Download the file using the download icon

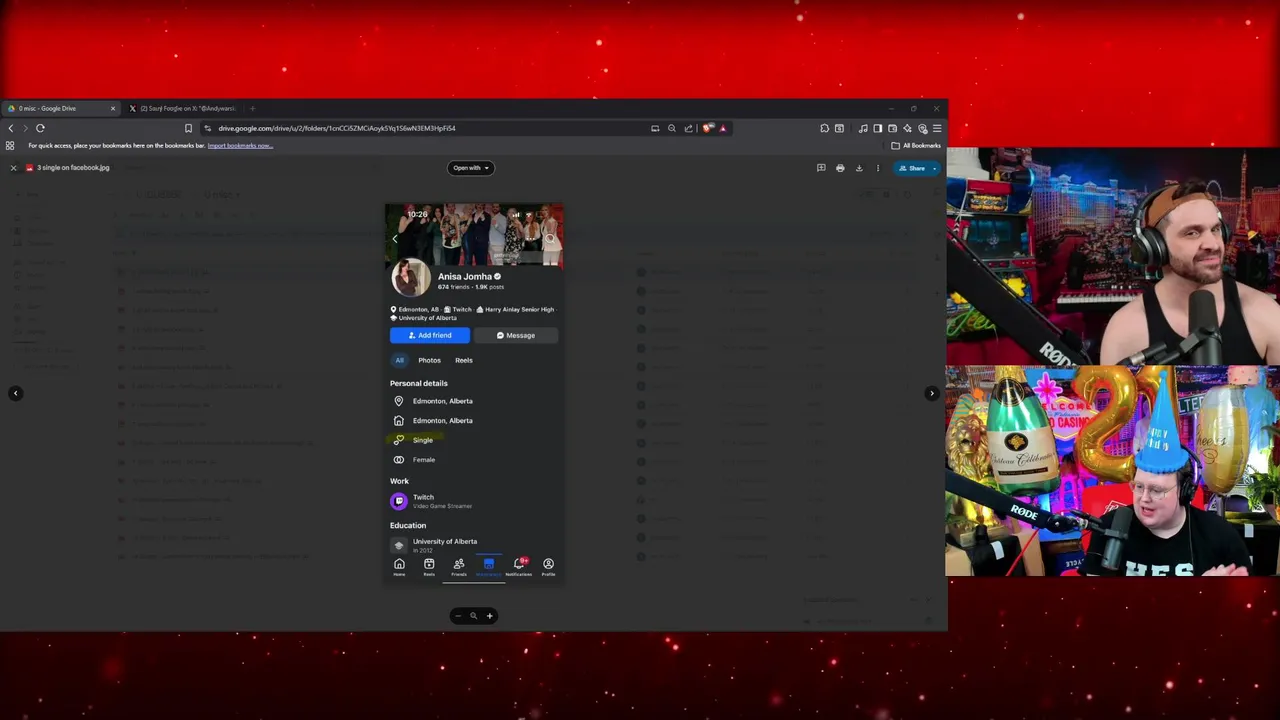(x=859, y=168)
